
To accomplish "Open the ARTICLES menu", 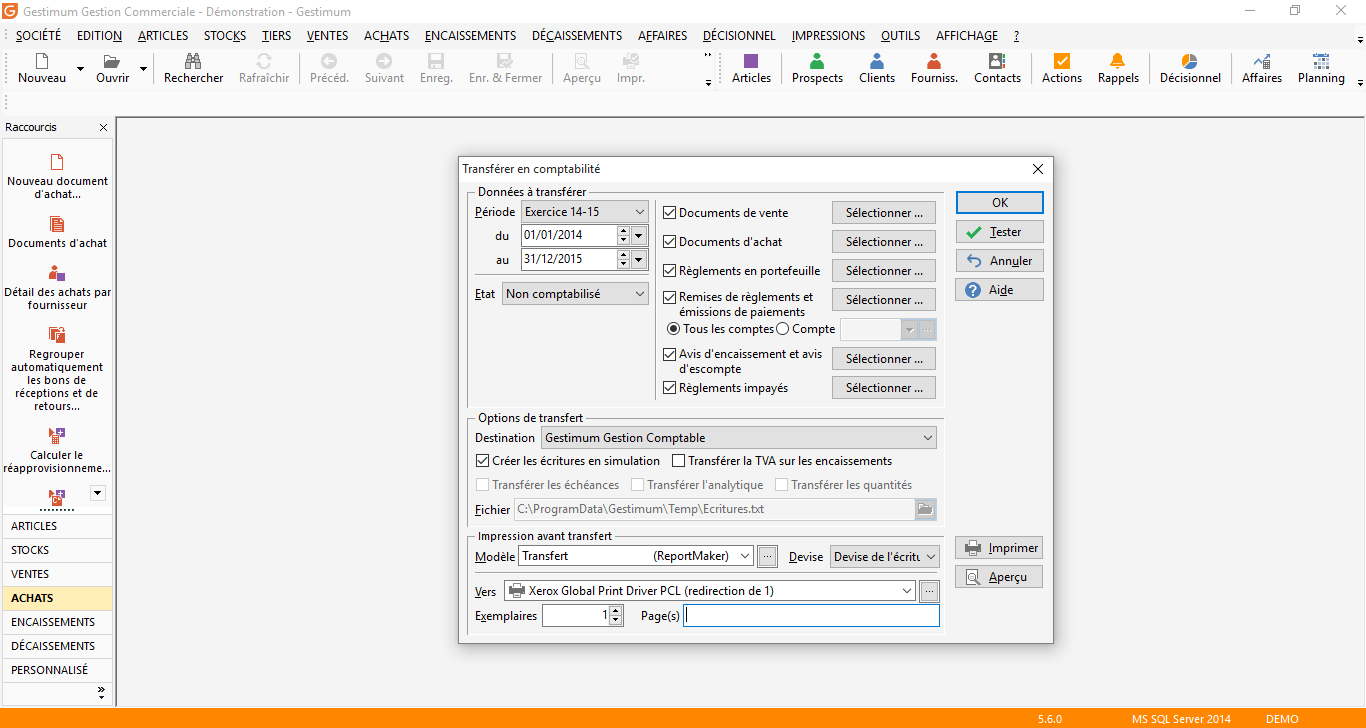I will (x=163, y=35).
